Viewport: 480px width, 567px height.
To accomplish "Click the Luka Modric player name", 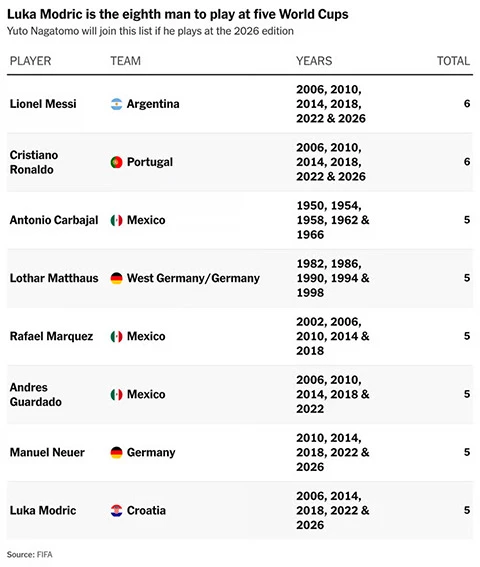I will point(43,511).
